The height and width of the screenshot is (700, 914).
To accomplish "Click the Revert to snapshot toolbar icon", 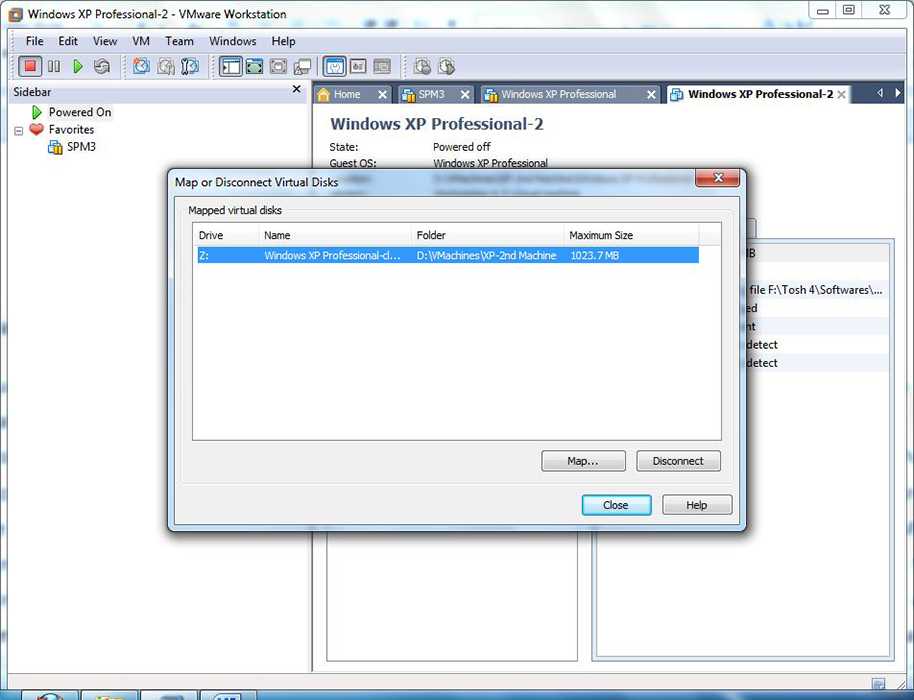I will click(x=166, y=67).
